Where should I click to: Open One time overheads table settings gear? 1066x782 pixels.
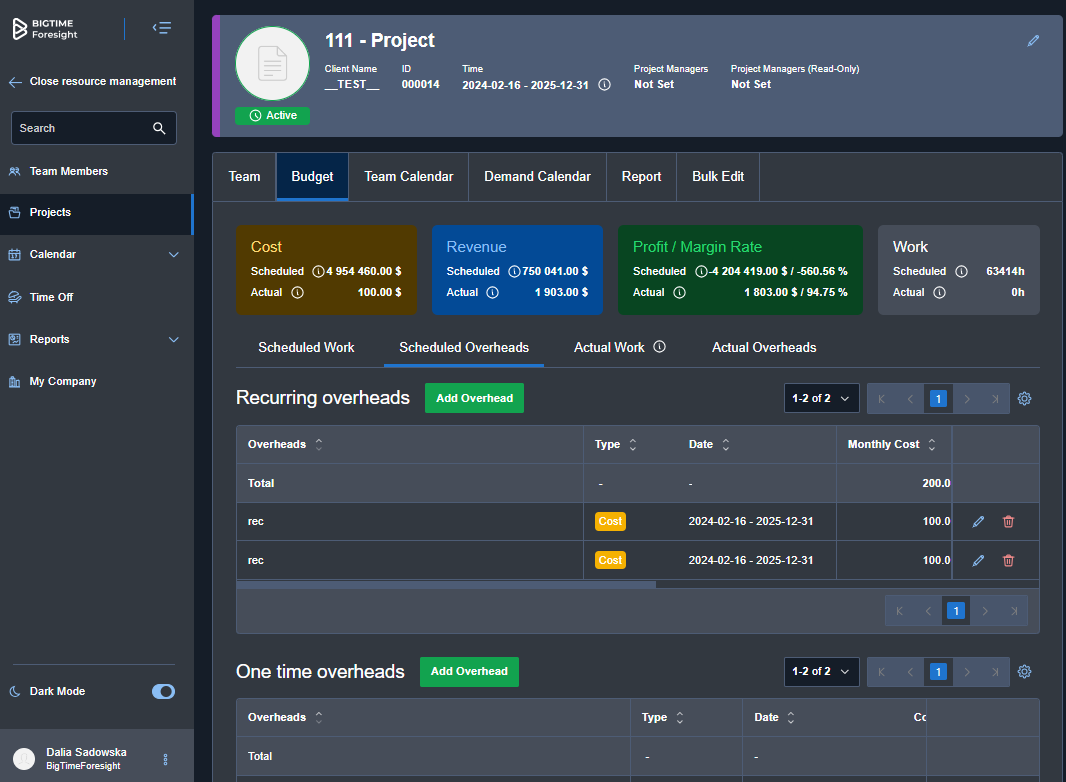point(1024,672)
